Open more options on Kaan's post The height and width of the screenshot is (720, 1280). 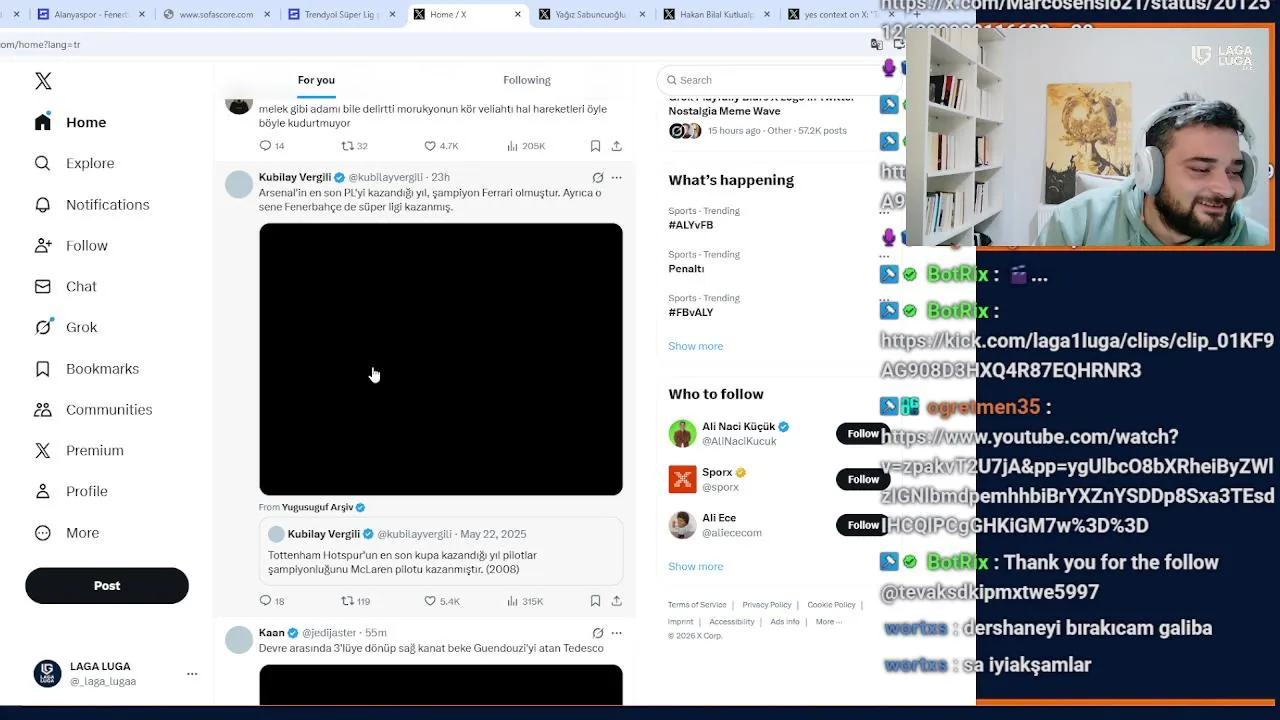click(617, 633)
